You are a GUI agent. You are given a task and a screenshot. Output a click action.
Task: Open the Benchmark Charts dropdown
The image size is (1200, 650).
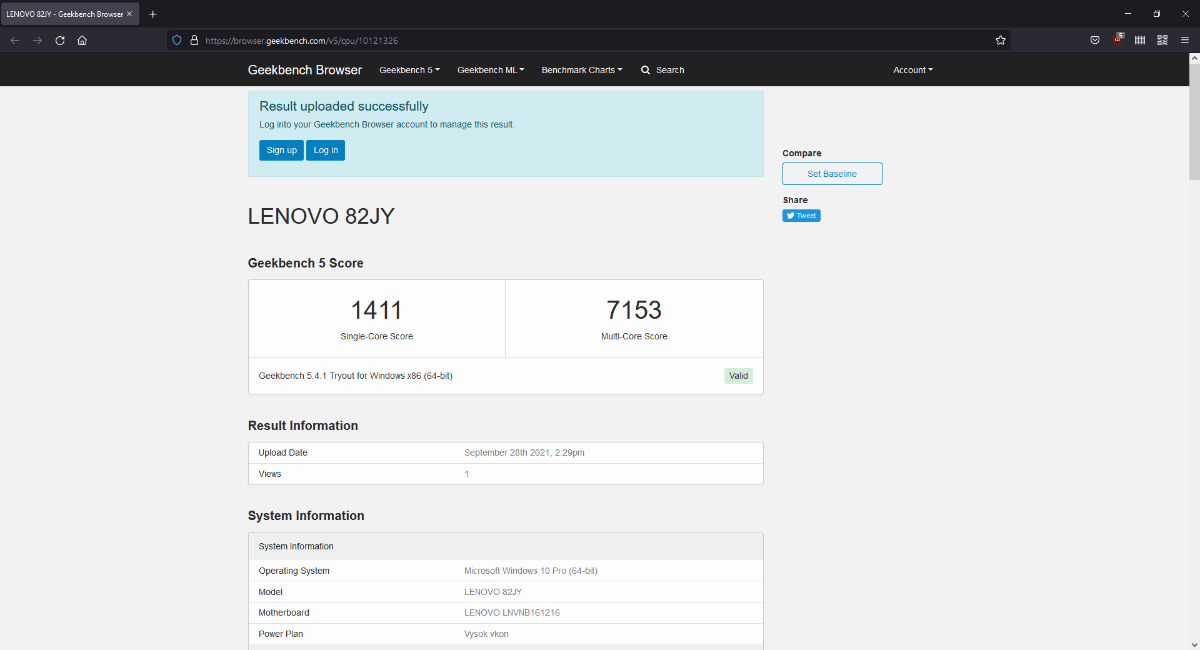581,70
